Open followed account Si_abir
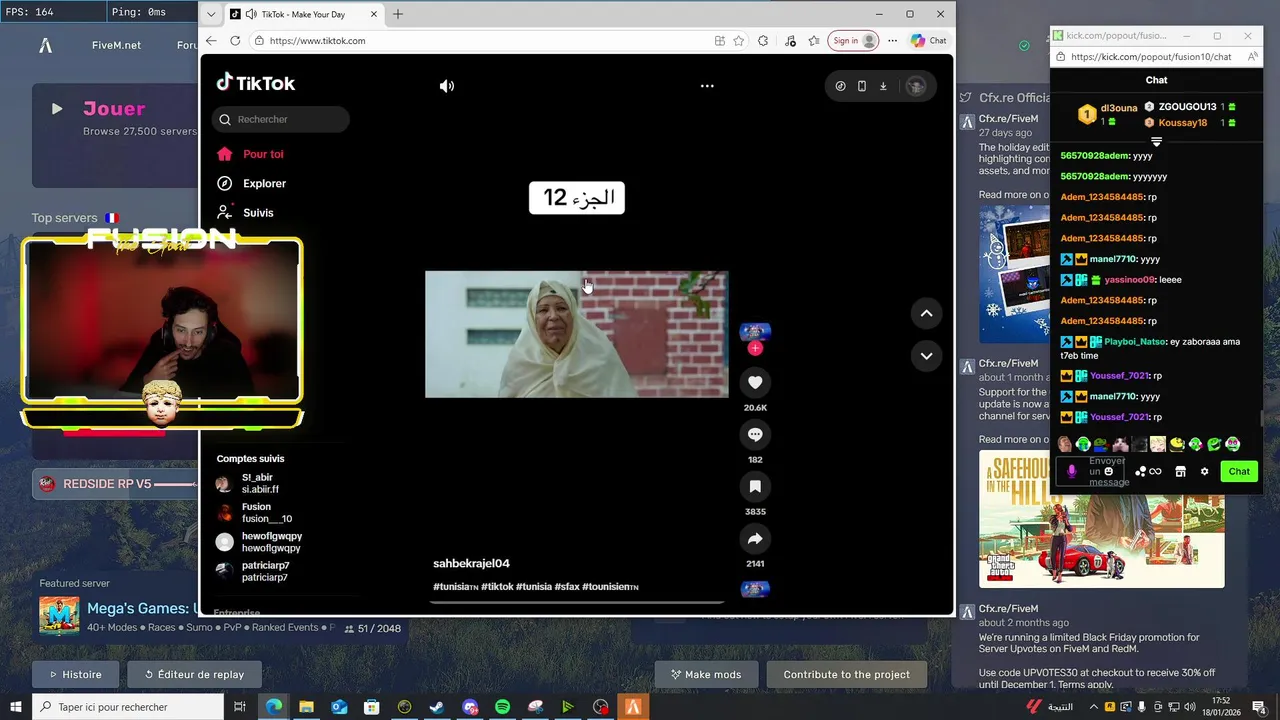This screenshot has height=720, width=1280. click(248, 484)
